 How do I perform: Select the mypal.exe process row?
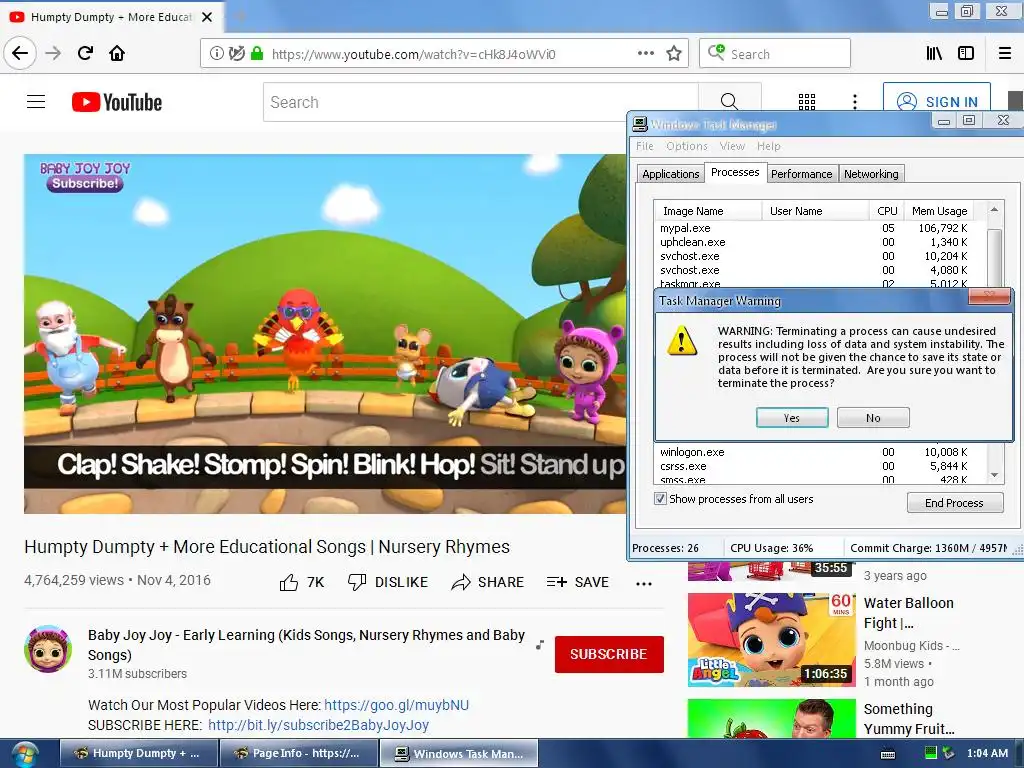814,228
